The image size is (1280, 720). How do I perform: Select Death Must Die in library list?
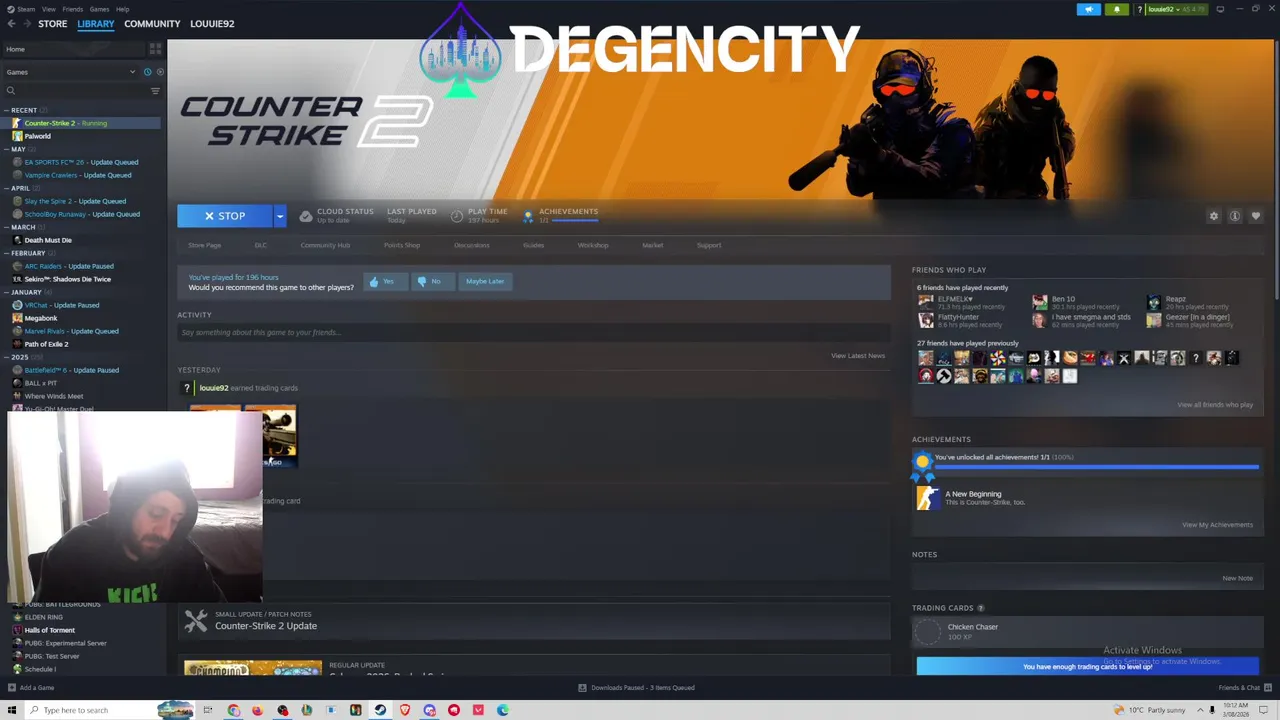pos(48,240)
